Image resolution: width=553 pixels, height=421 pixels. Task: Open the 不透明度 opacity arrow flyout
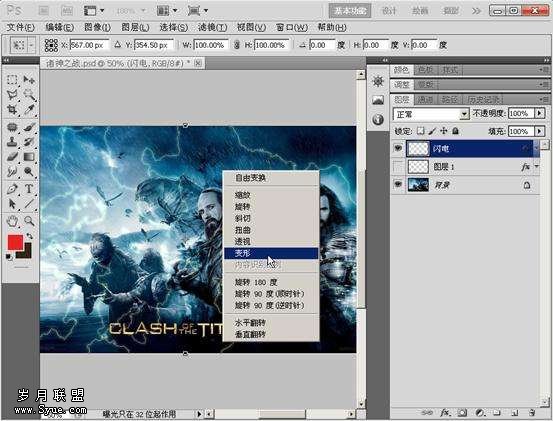pyautogui.click(x=539, y=114)
